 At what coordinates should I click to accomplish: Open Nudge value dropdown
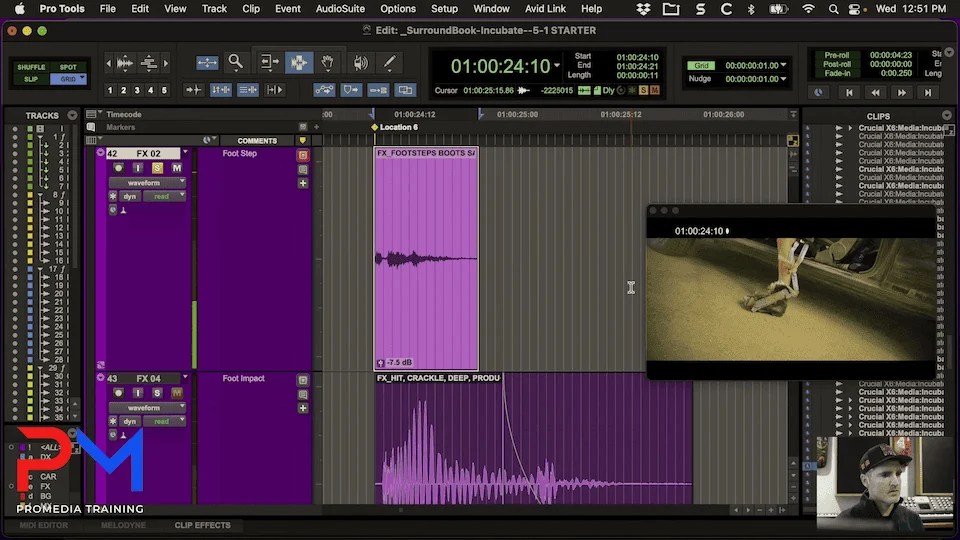[783, 79]
